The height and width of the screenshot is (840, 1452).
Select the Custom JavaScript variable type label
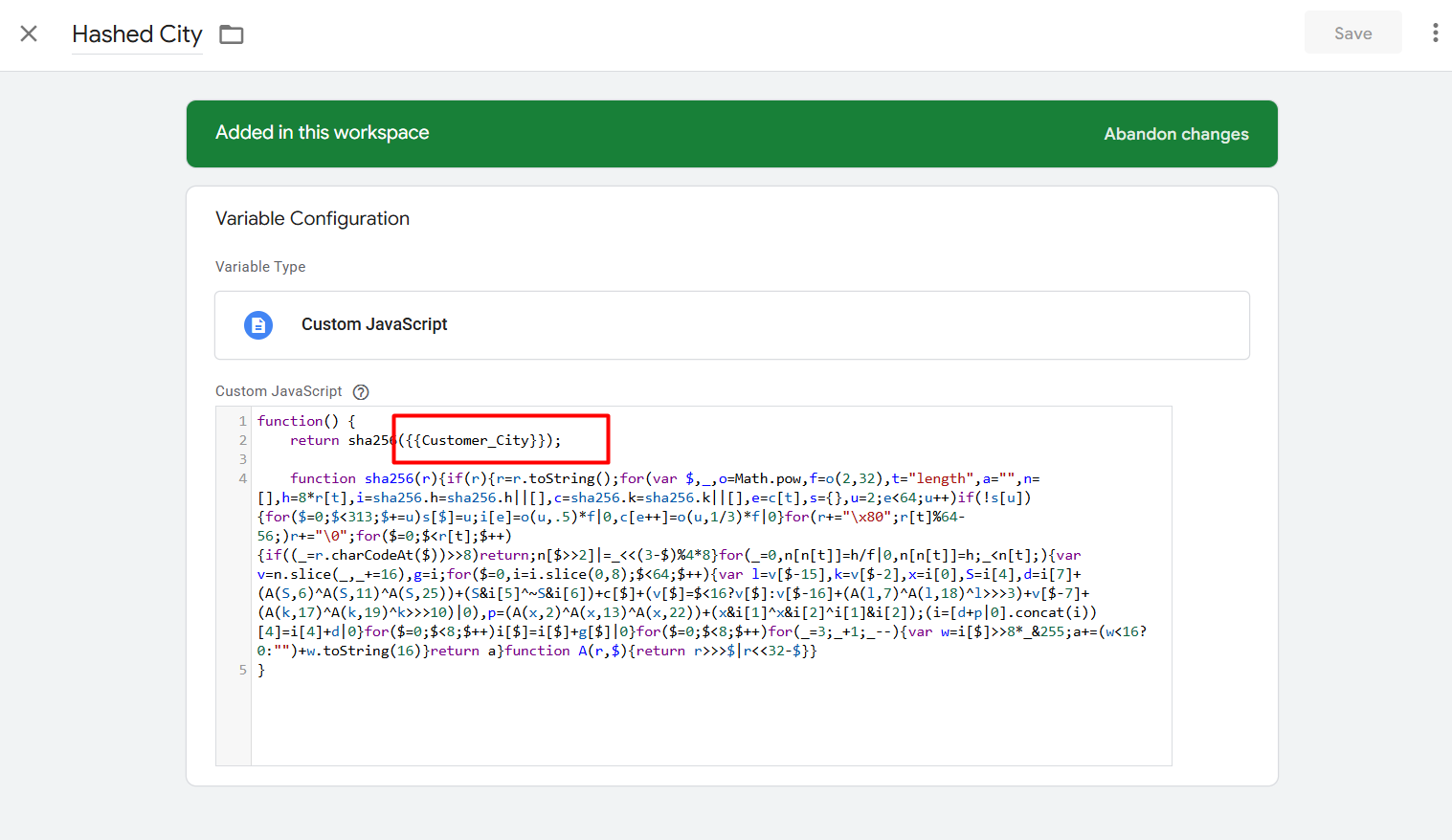click(x=374, y=324)
